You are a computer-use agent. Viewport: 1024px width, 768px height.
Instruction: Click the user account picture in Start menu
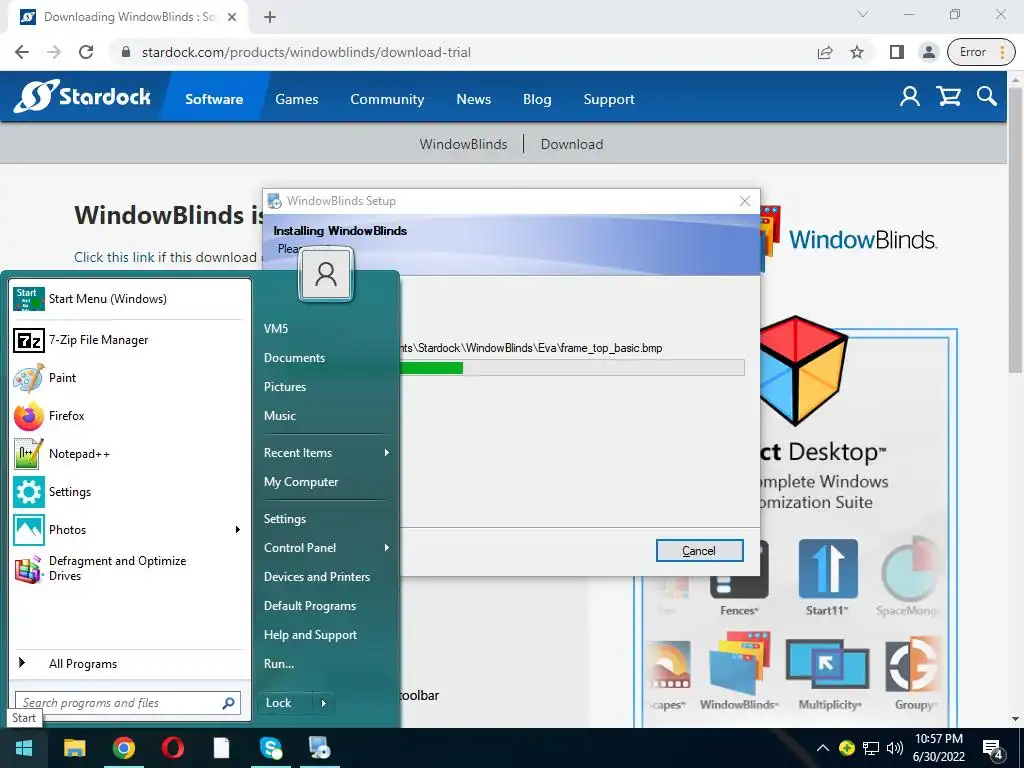[x=326, y=274]
